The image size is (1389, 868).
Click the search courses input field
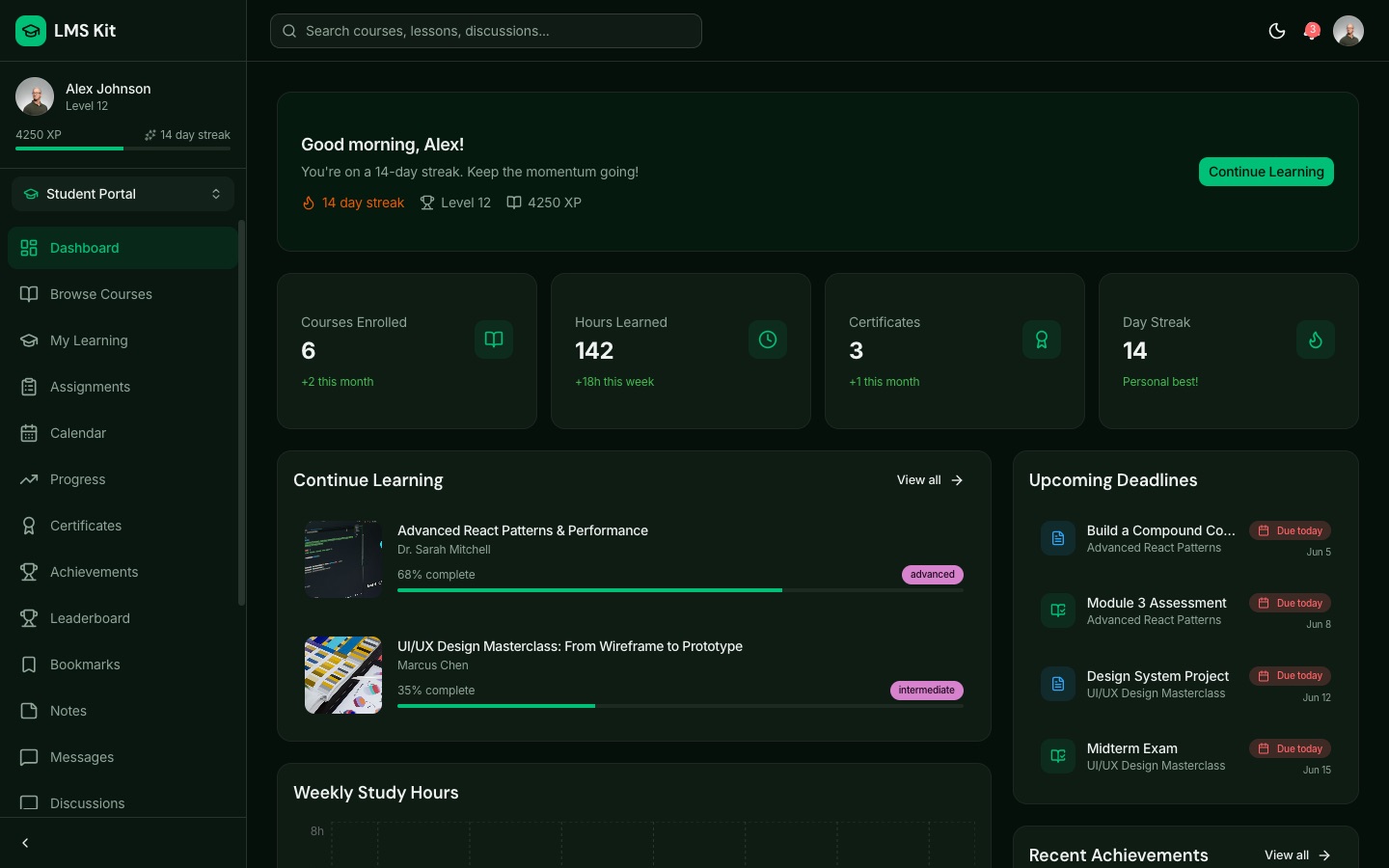(x=486, y=31)
